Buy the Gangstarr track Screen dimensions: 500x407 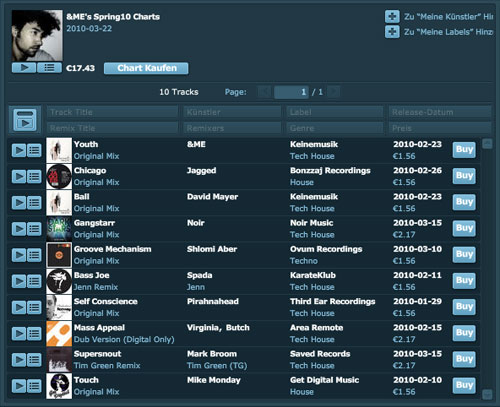(x=464, y=228)
